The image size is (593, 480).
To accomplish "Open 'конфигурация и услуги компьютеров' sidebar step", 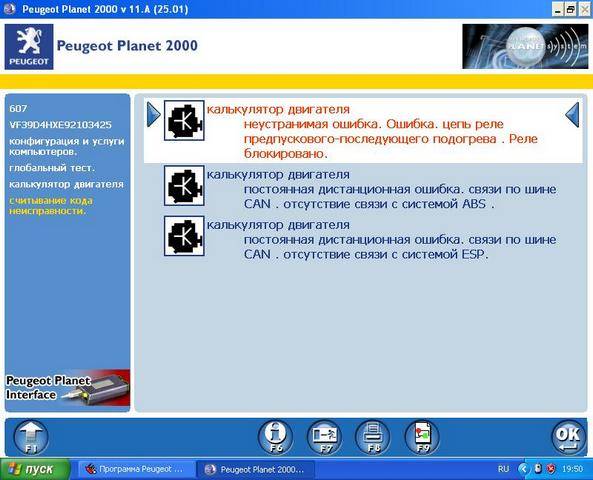I will click(67, 146).
